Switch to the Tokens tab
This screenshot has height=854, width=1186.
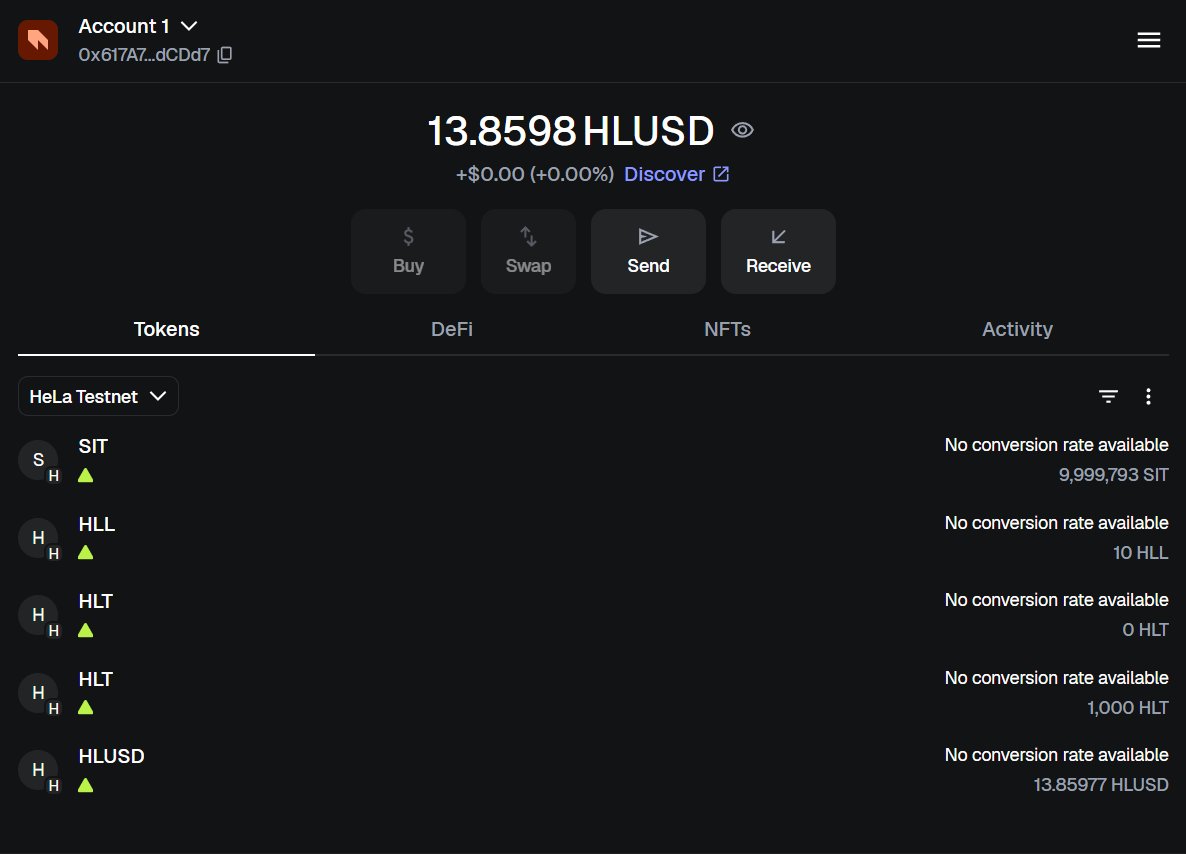point(166,329)
